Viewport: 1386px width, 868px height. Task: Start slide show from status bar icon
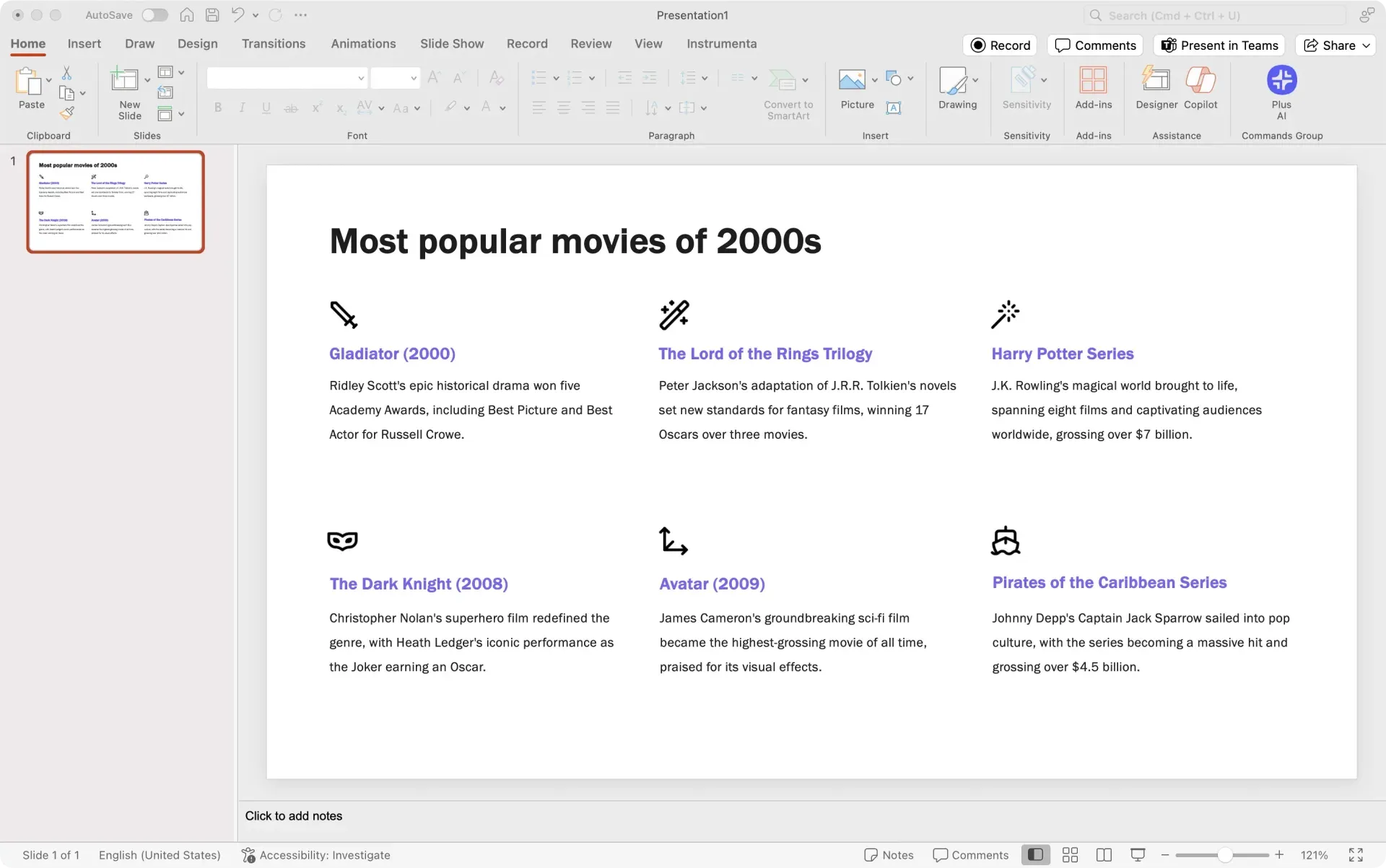[1138, 855]
